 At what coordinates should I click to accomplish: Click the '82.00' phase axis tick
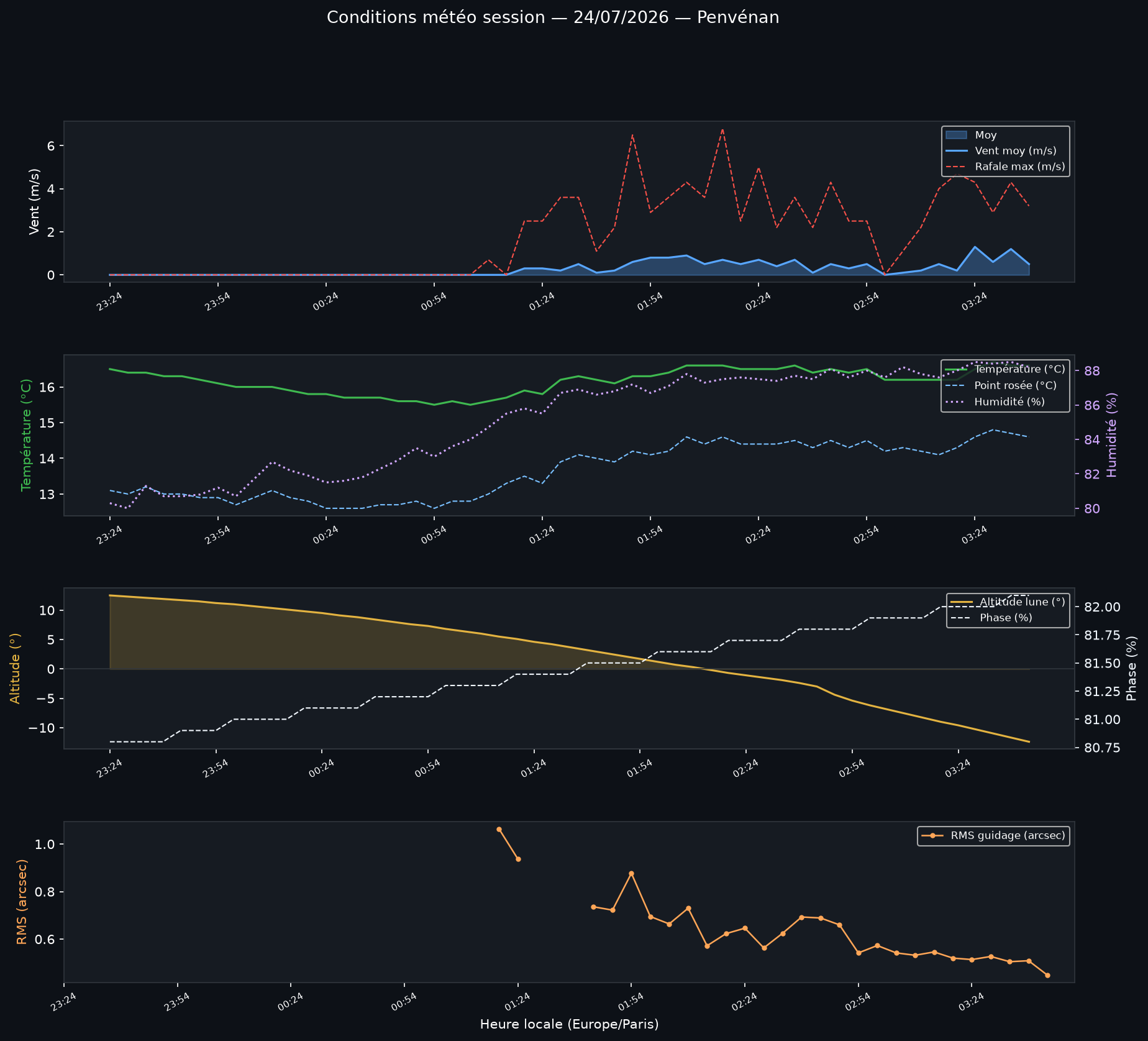coord(1102,607)
